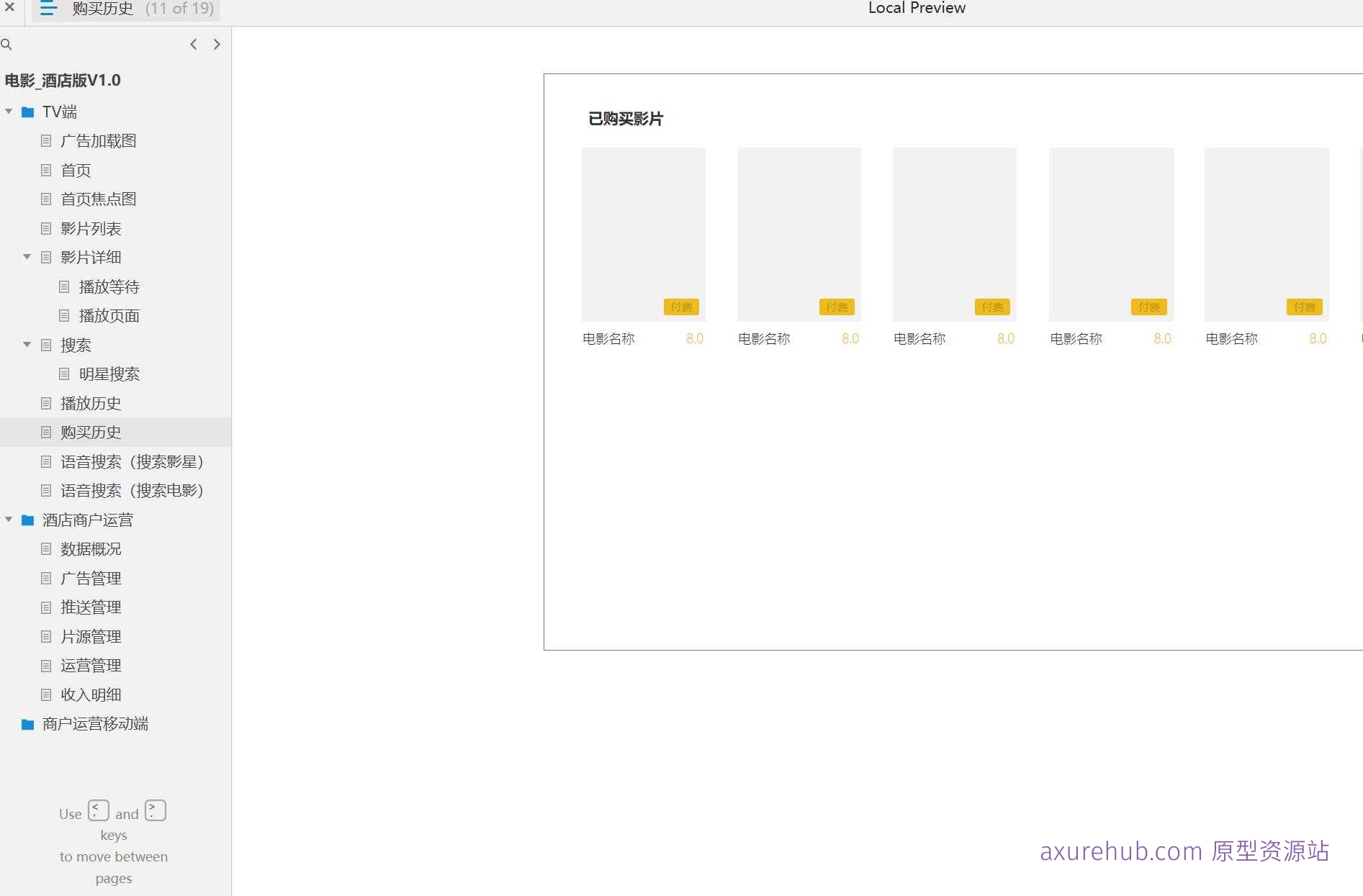Open the third movie poster thumbnail
The image size is (1363, 896).
pyautogui.click(x=955, y=235)
